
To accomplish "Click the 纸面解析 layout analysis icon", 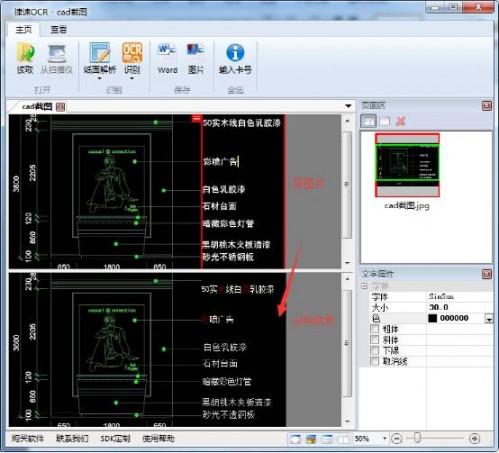I will [x=100, y=53].
